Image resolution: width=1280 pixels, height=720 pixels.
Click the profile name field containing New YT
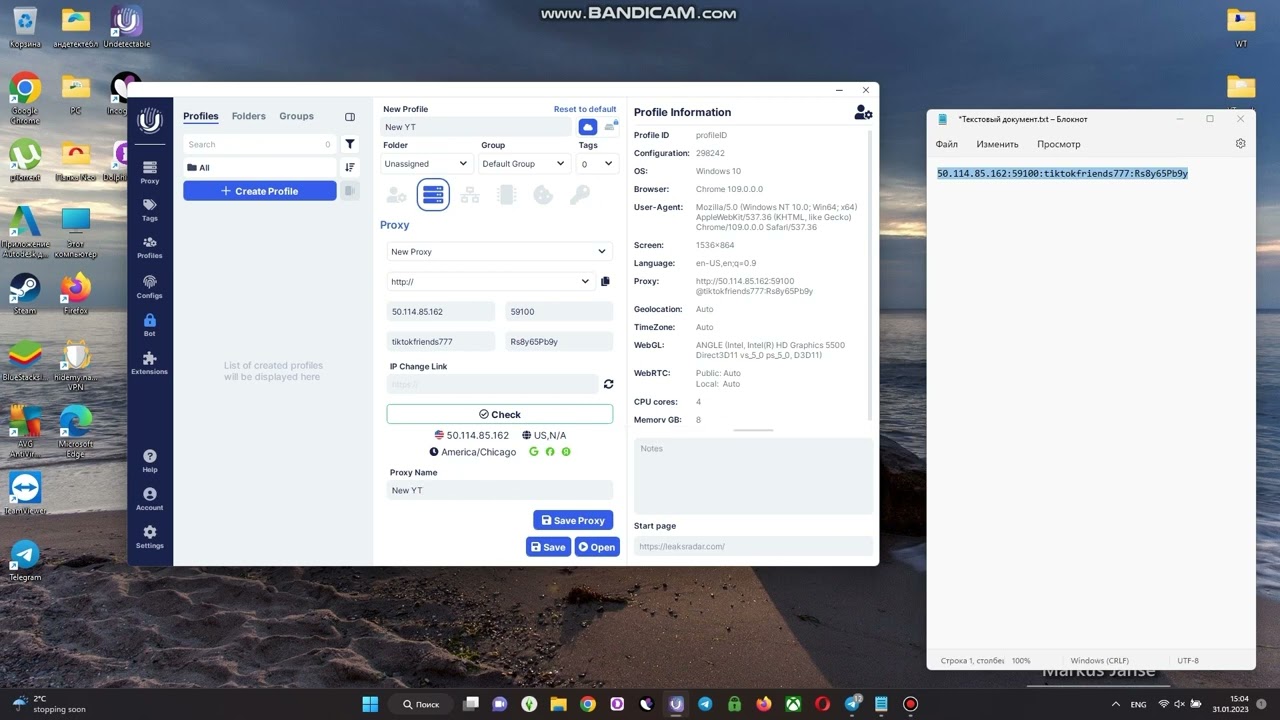click(476, 127)
